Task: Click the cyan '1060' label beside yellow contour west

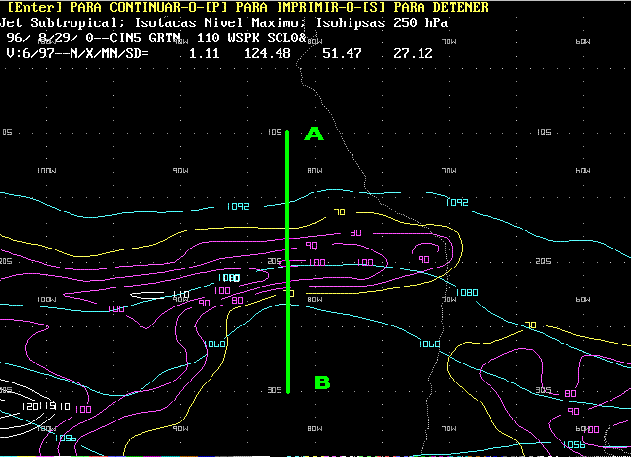Action: point(215,344)
